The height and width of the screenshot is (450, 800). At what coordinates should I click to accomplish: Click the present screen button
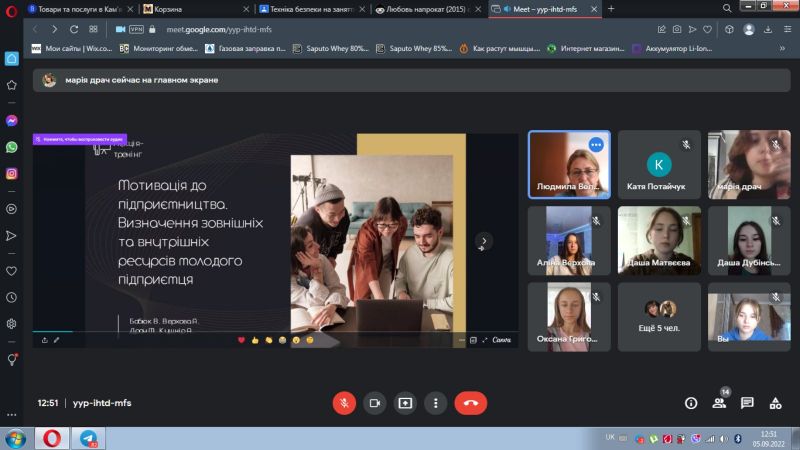coord(405,403)
